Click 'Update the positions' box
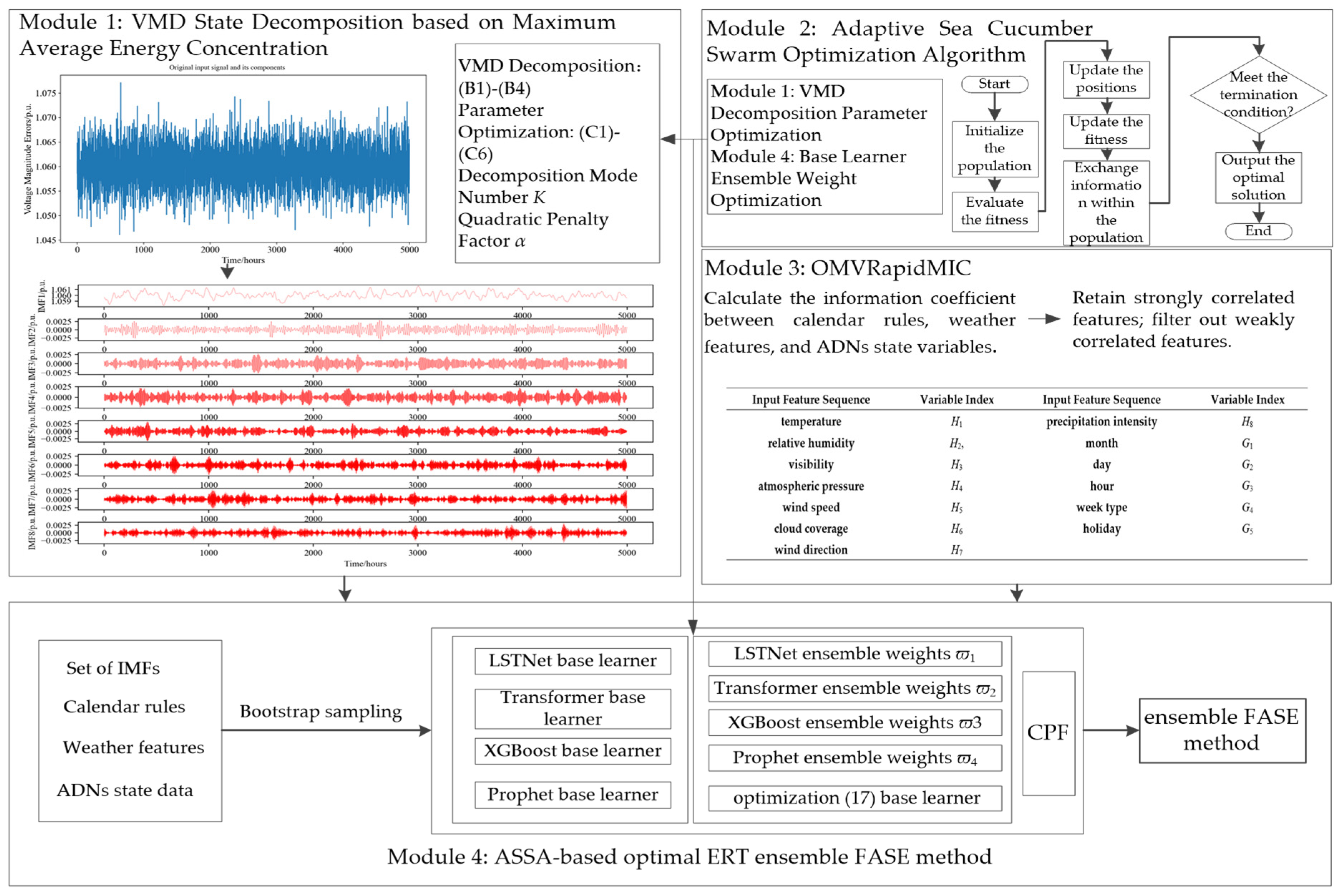Image resolution: width=1340 pixels, height=896 pixels. [x=1106, y=79]
